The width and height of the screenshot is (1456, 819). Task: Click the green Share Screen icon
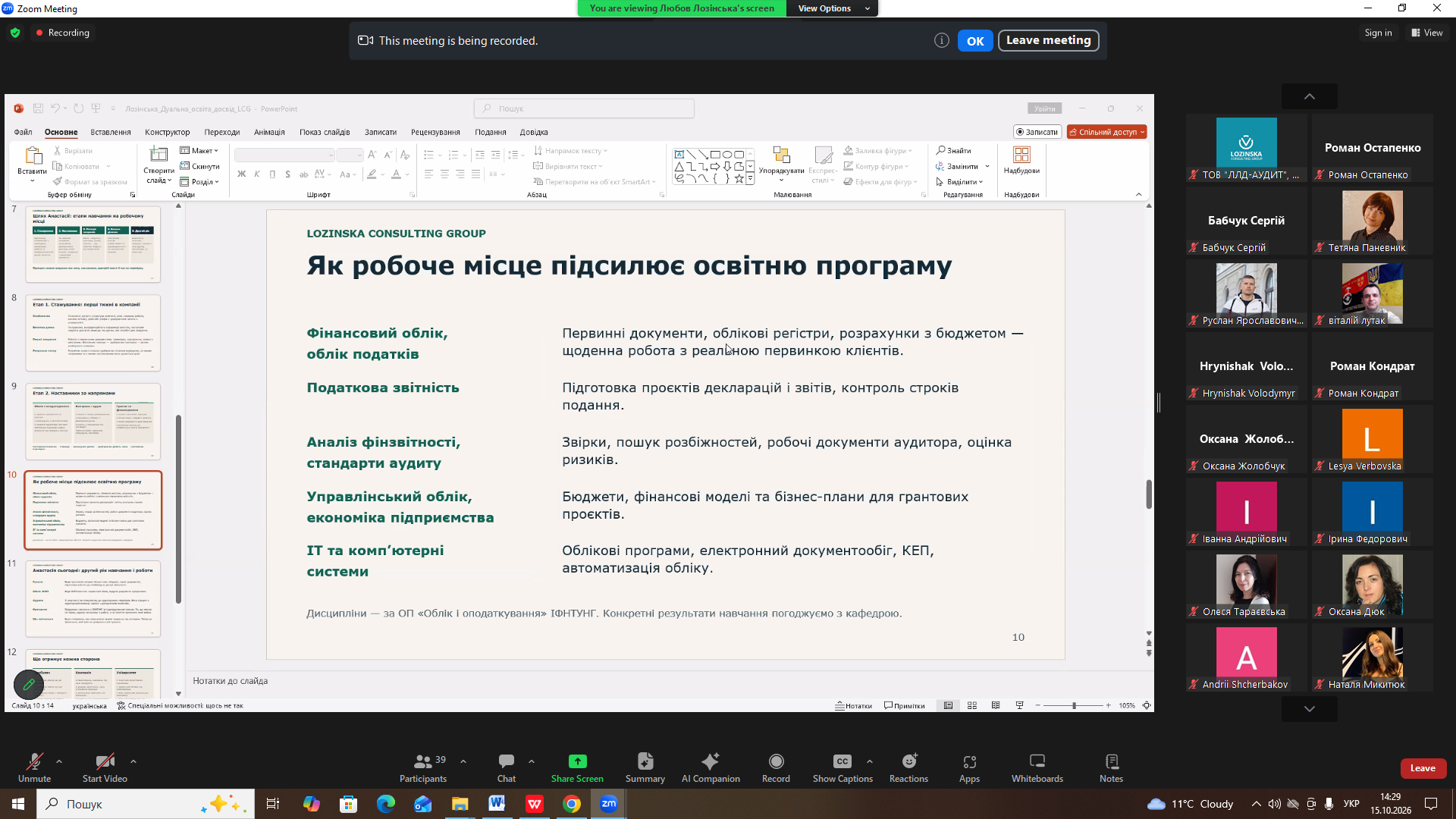coord(577,761)
